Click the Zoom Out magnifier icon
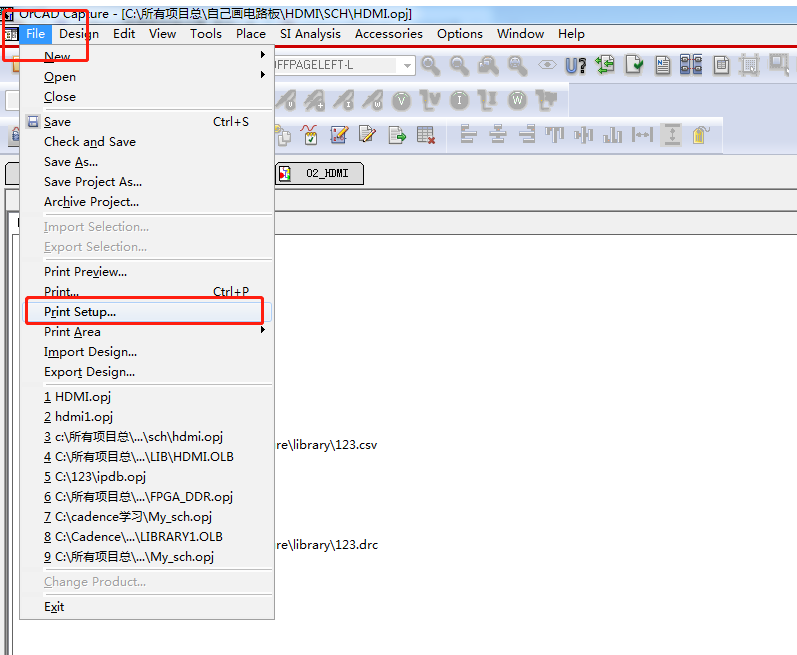This screenshot has width=797, height=655. click(x=459, y=66)
